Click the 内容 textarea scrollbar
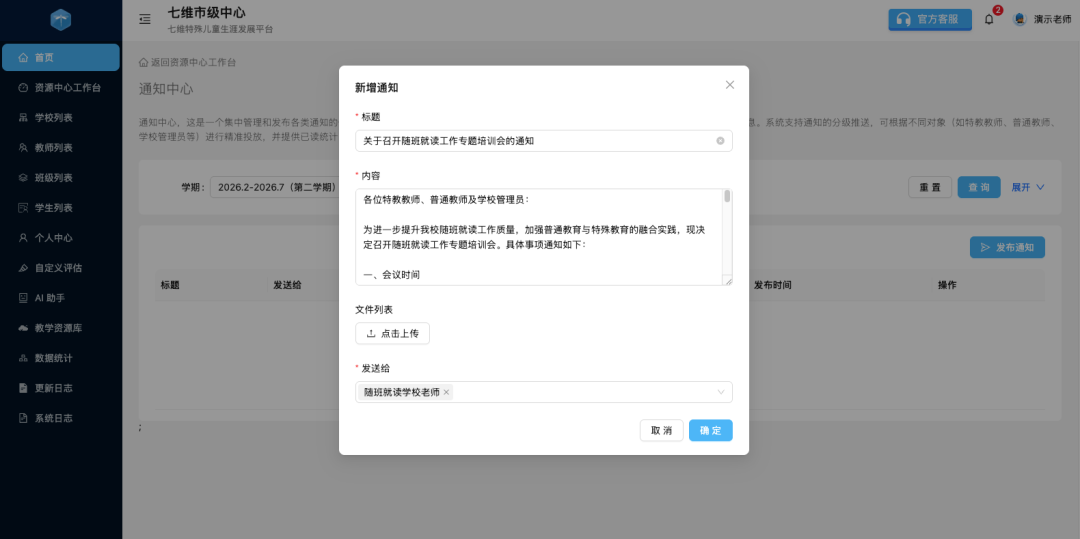This screenshot has height=539, width=1080. click(x=727, y=197)
